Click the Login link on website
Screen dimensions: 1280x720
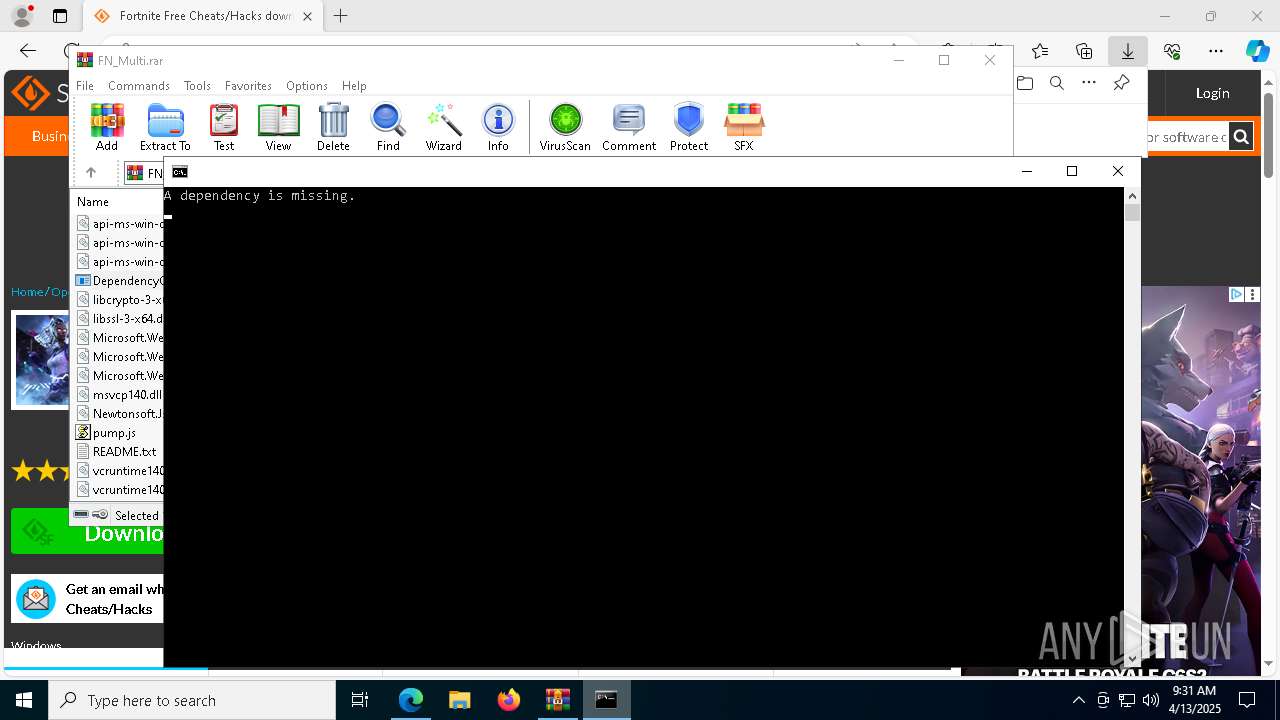pos(1212,93)
